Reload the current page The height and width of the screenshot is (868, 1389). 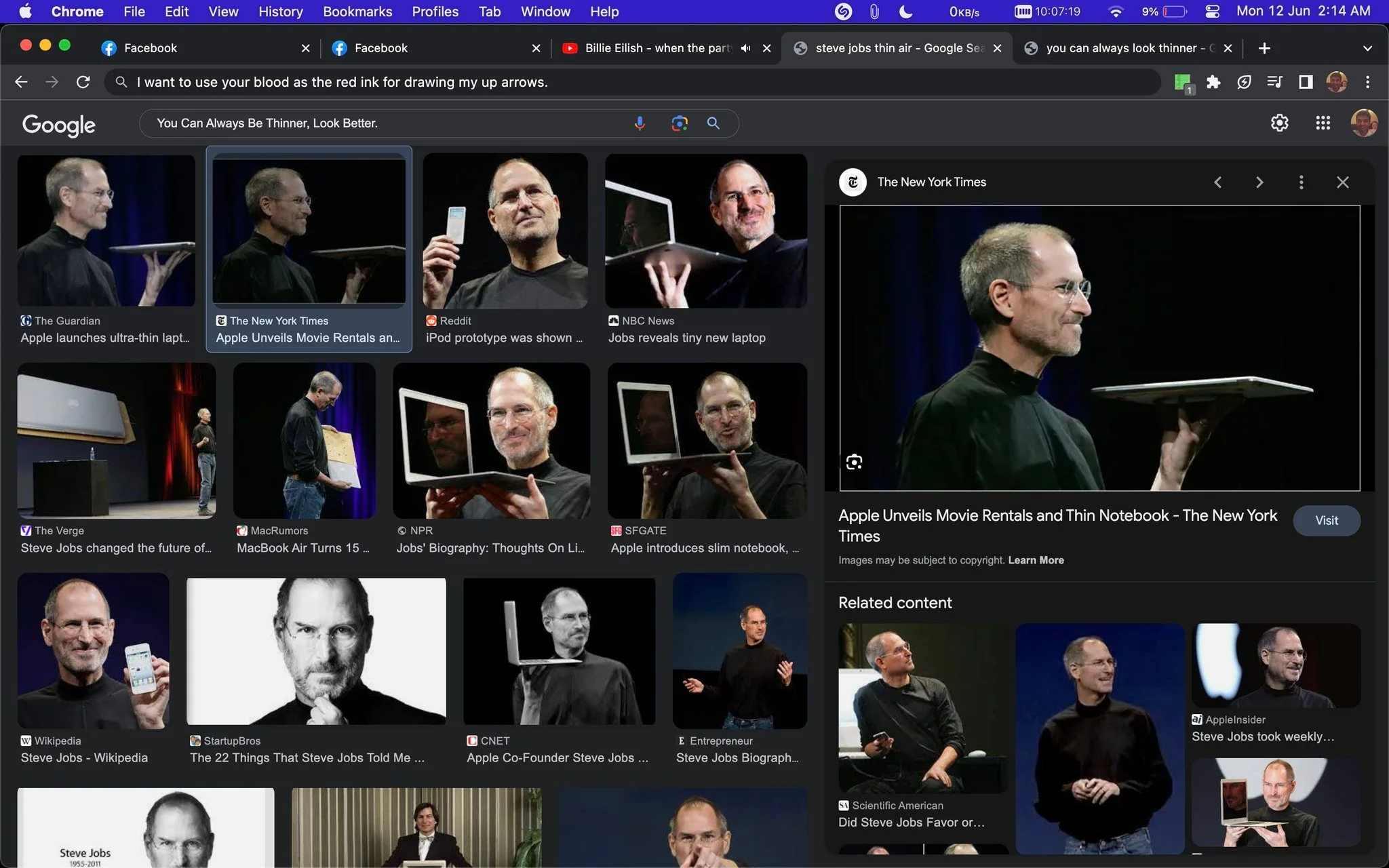point(83,82)
